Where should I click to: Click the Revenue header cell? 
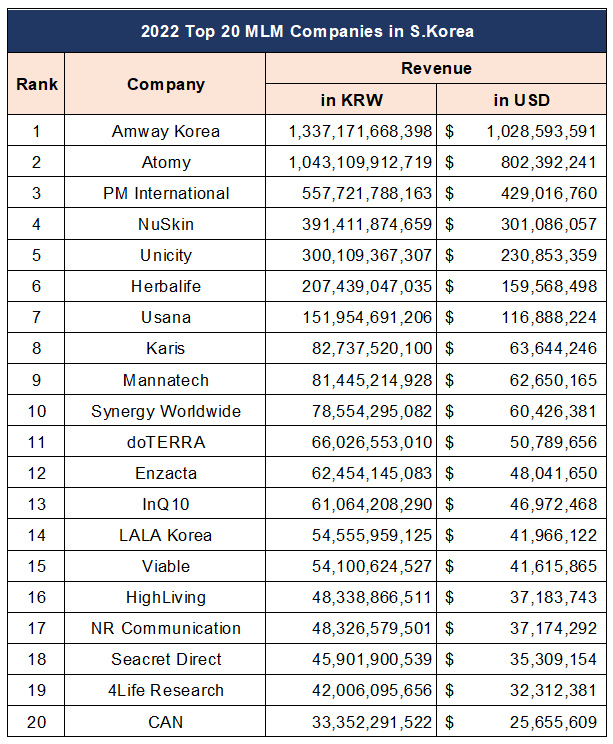point(436,68)
